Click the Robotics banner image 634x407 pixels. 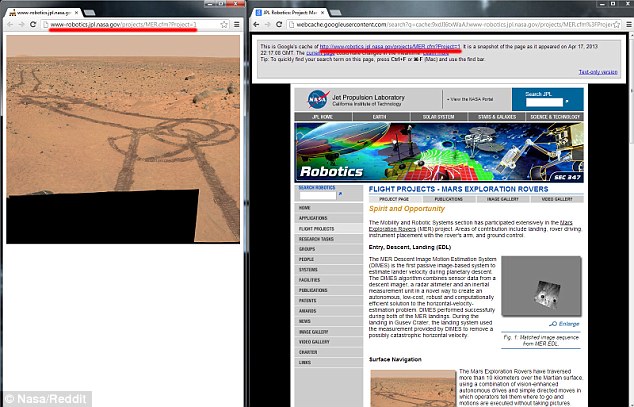coord(439,152)
